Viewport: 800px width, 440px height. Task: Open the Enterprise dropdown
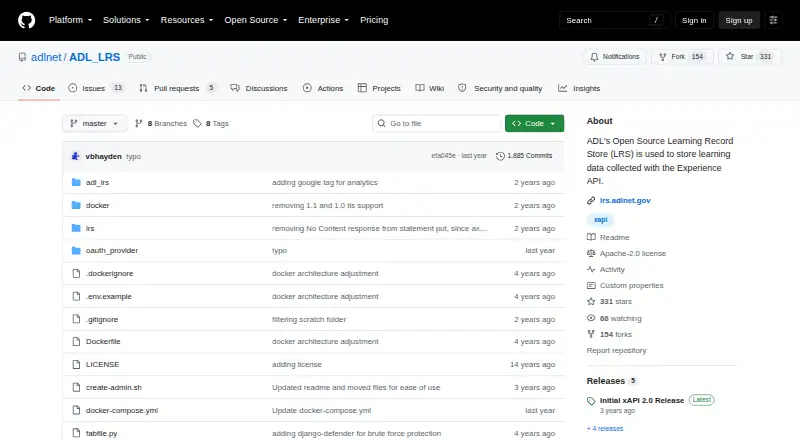(323, 20)
